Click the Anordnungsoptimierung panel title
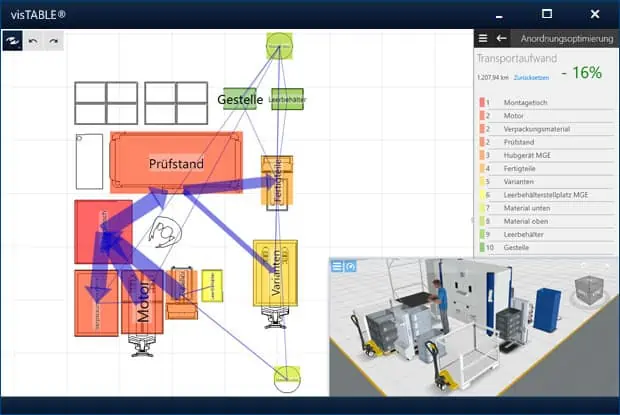 coord(567,39)
